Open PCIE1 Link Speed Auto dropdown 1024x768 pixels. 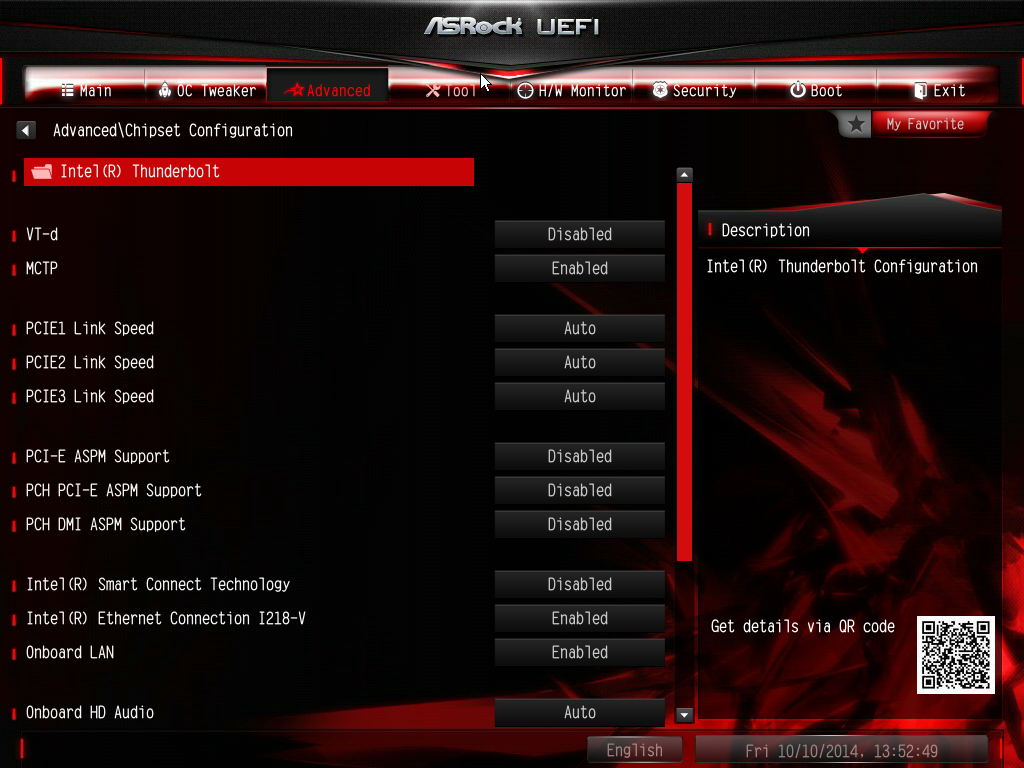pos(579,328)
